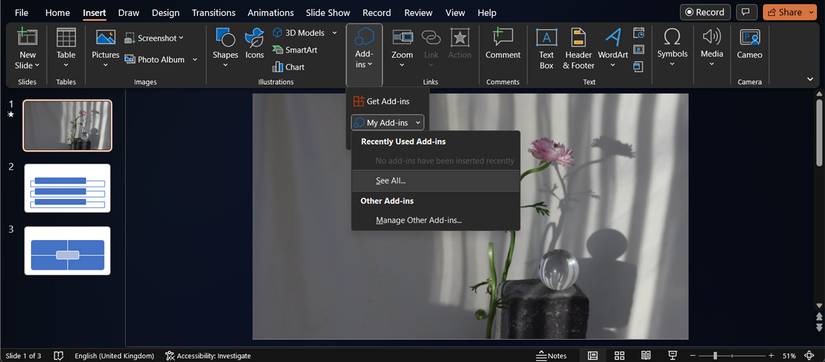Click the zoom in plus button
825x362 pixels.
coord(771,356)
